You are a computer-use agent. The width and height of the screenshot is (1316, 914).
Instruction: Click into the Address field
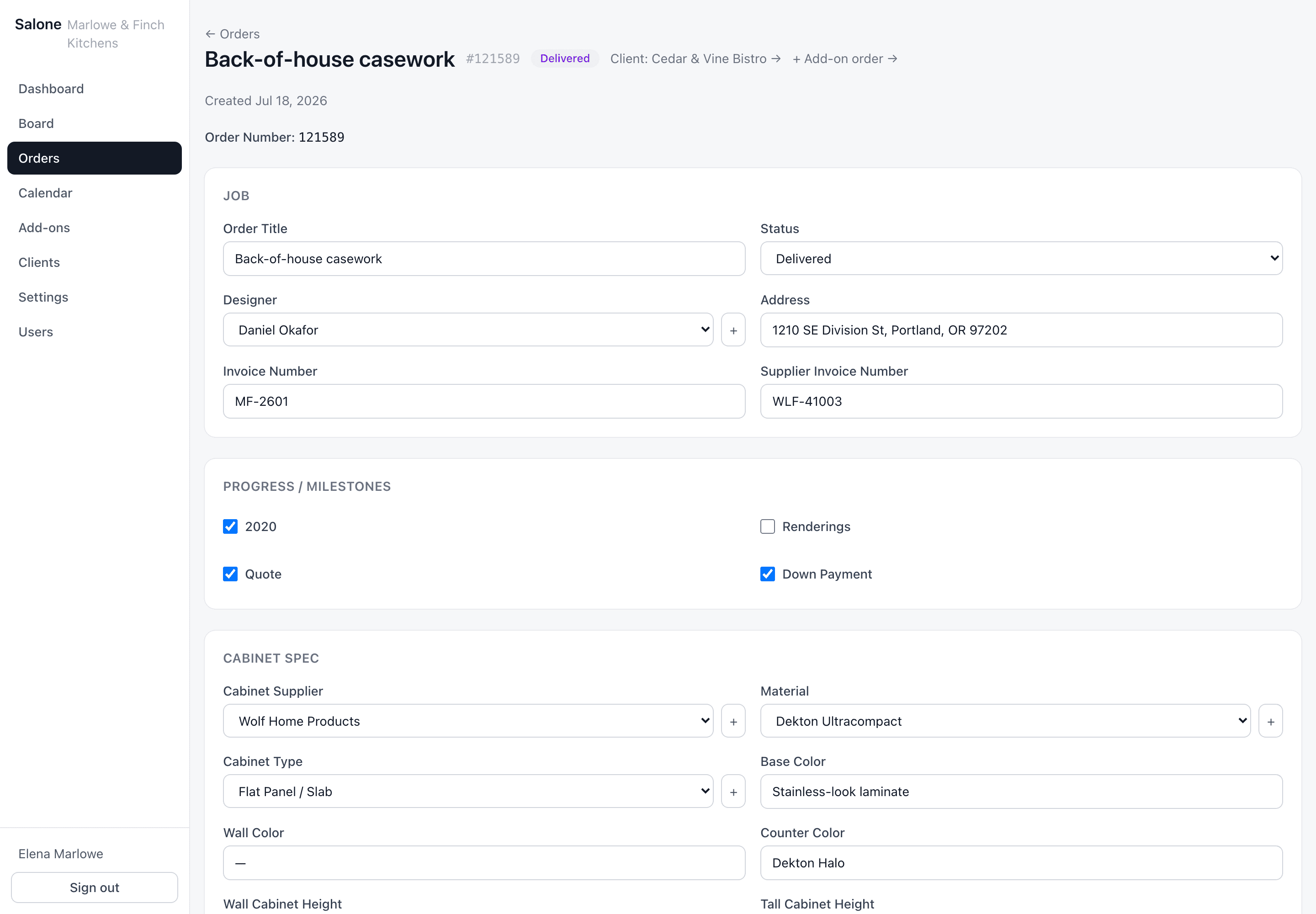point(1021,330)
